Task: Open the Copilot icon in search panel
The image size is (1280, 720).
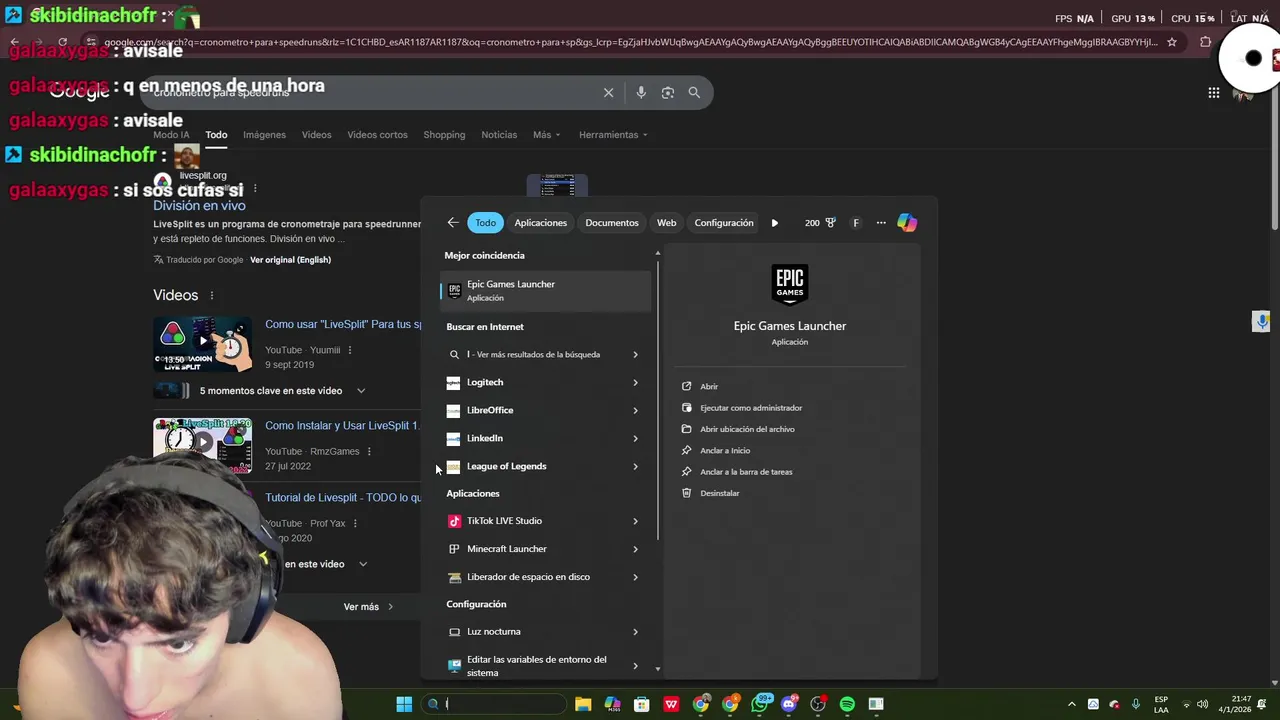Action: click(907, 223)
